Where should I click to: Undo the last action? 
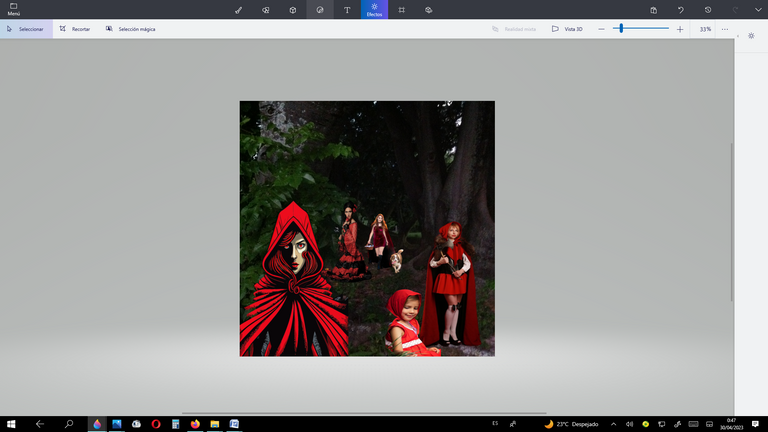click(x=681, y=10)
